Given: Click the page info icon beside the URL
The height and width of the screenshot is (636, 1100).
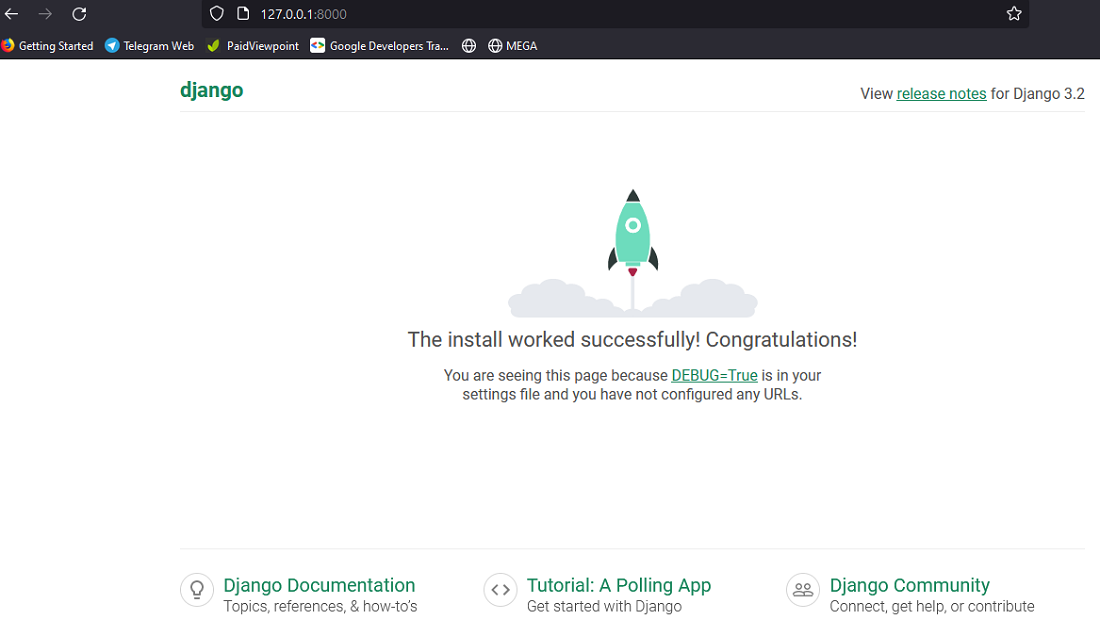Looking at the screenshot, I should [243, 13].
